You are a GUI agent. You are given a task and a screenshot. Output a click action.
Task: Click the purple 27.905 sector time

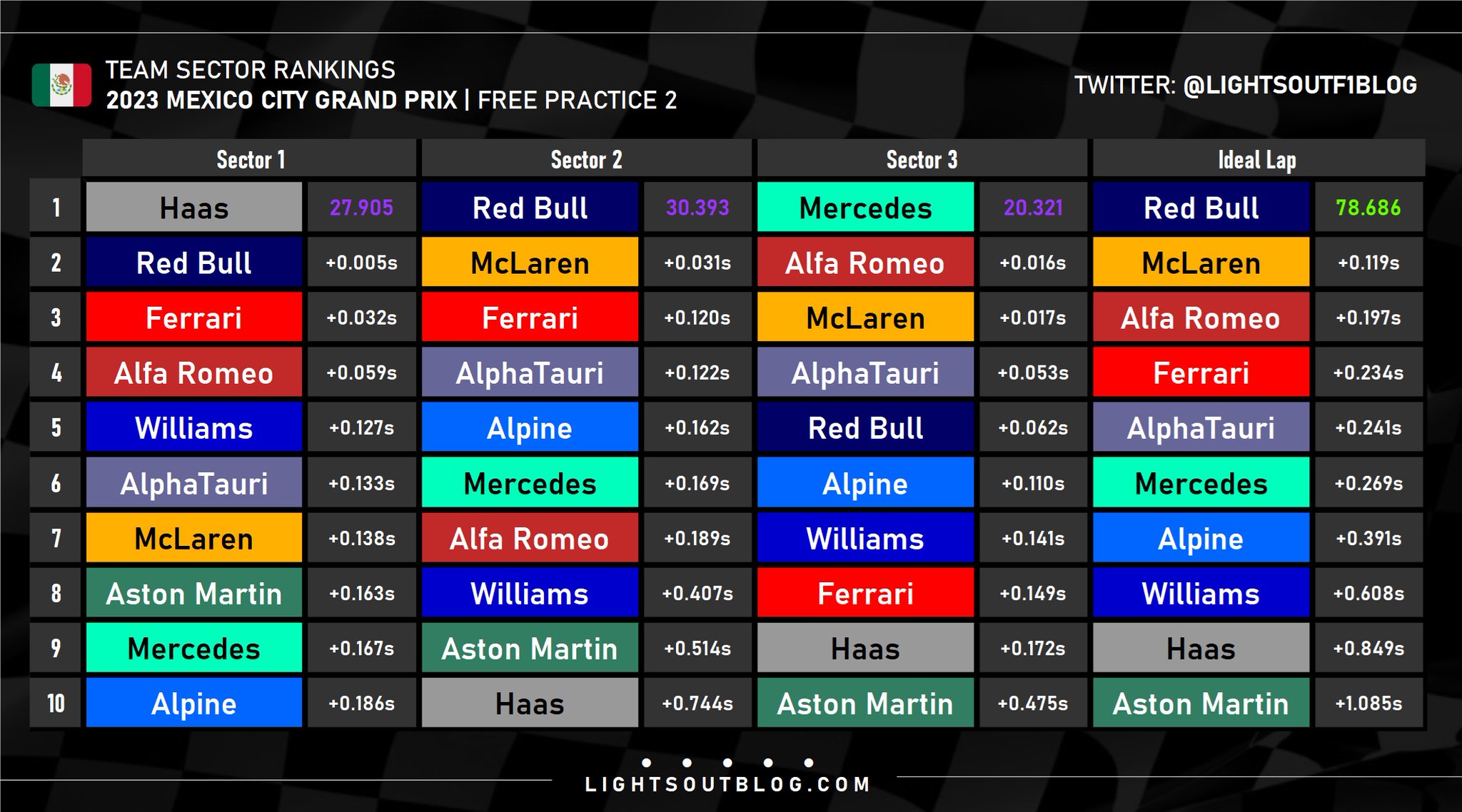[361, 208]
